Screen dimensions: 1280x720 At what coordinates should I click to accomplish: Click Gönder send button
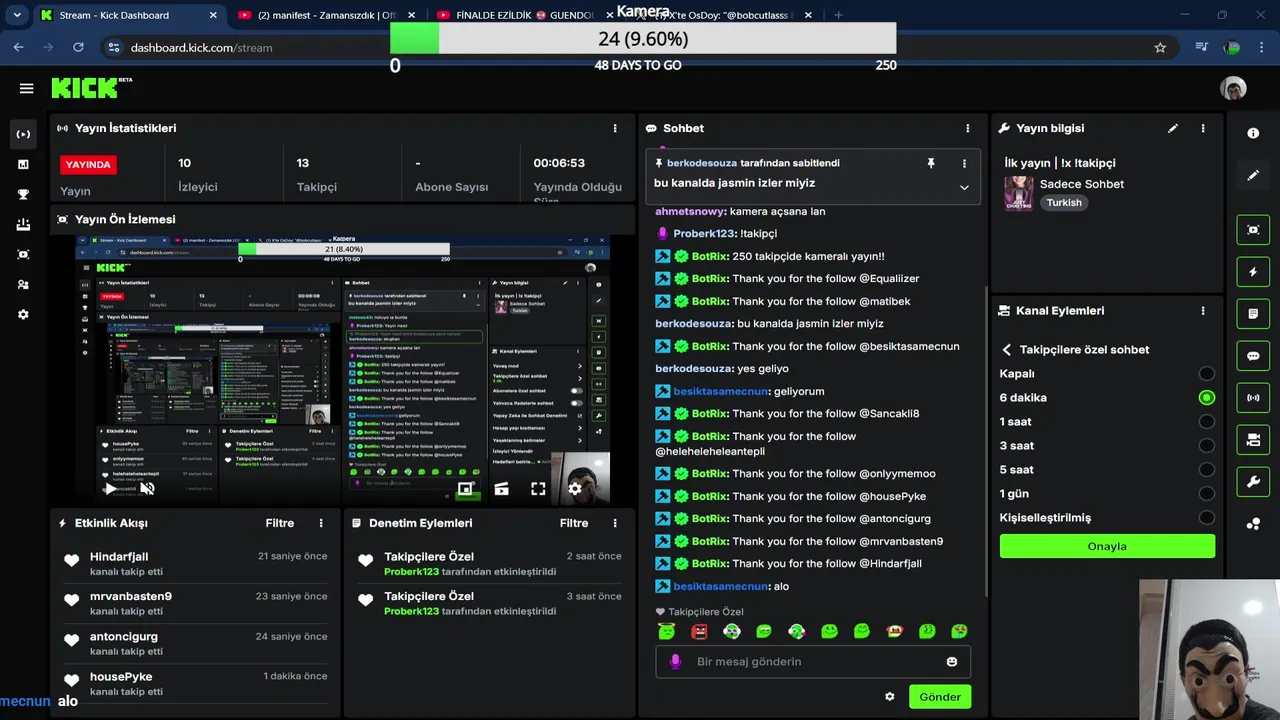(x=940, y=697)
